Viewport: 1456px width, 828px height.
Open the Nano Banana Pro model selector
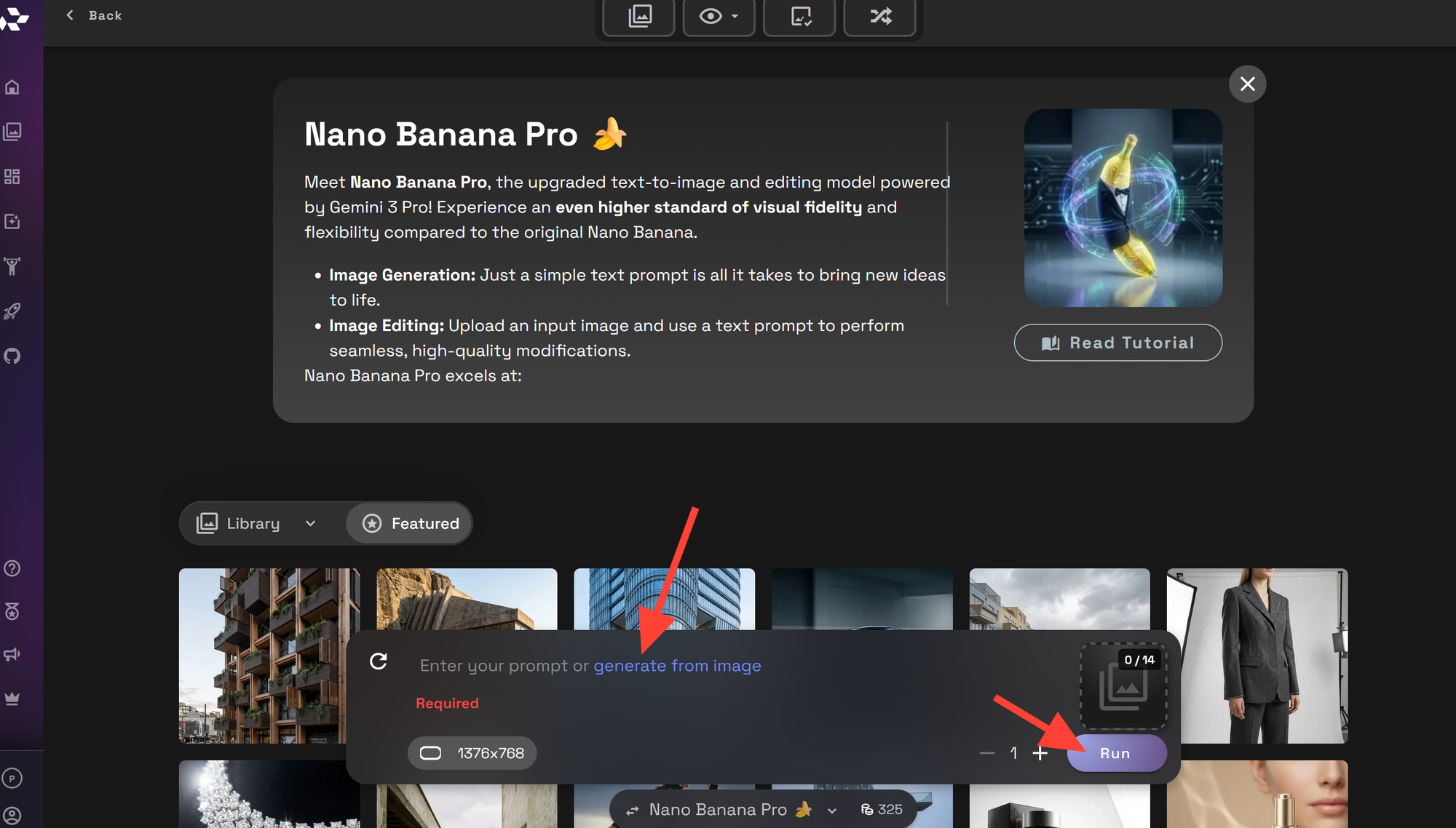(729, 810)
